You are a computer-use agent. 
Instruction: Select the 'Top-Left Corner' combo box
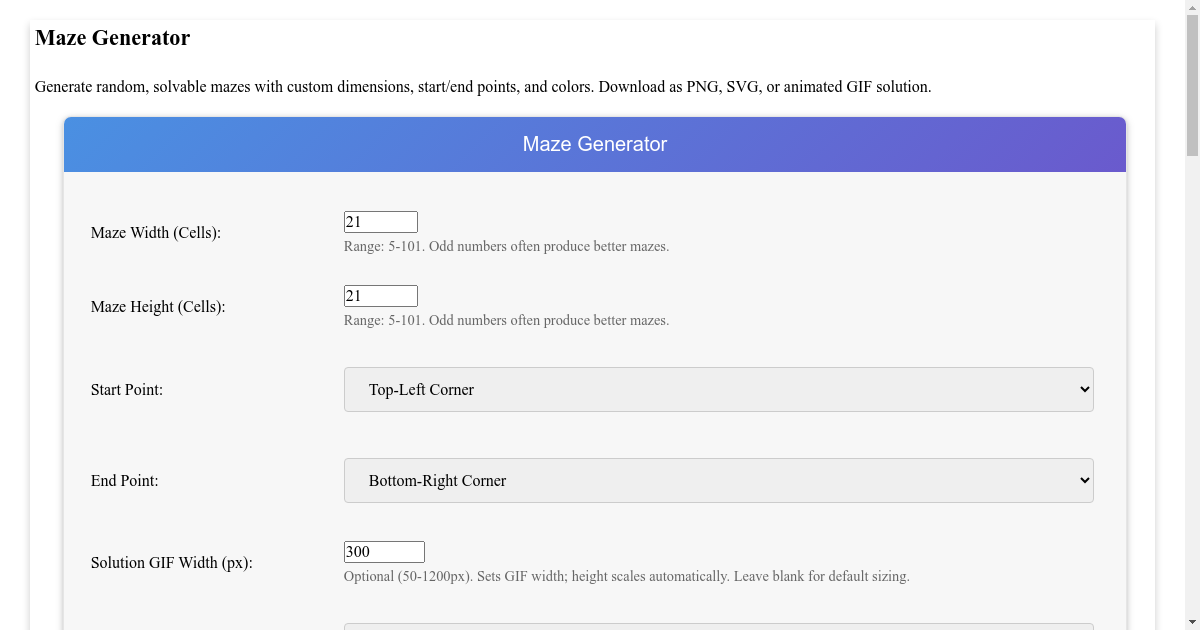(718, 389)
